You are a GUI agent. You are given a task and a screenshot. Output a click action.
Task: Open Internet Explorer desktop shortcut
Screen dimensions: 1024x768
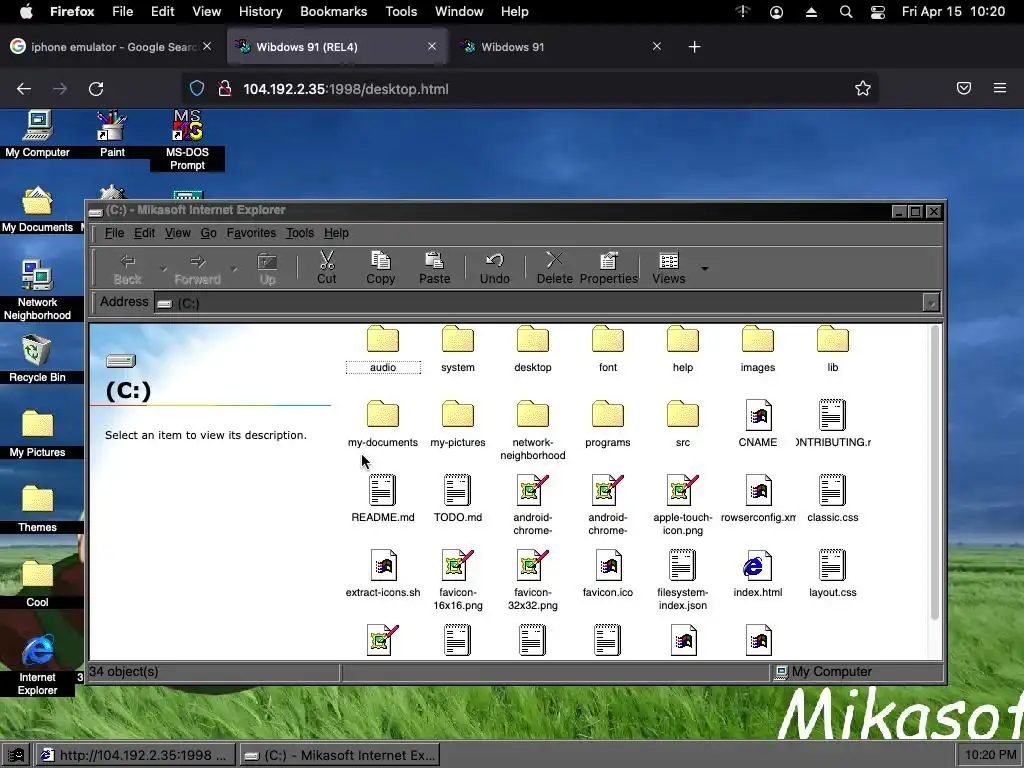[x=37, y=665]
